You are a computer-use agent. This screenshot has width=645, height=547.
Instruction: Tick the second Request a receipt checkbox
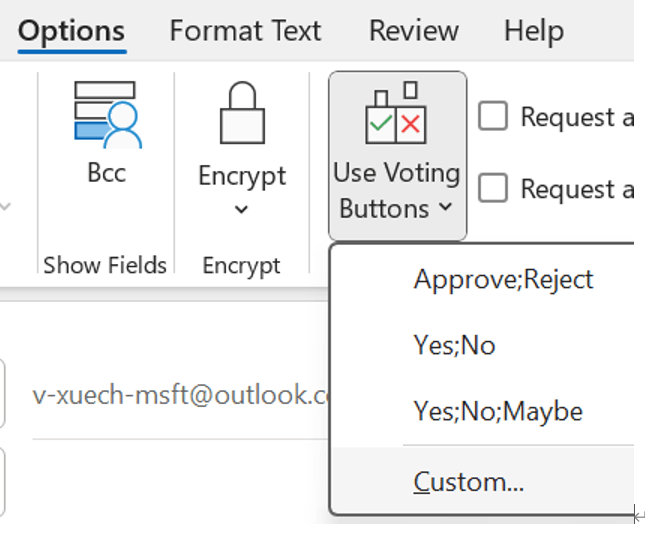pyautogui.click(x=492, y=188)
